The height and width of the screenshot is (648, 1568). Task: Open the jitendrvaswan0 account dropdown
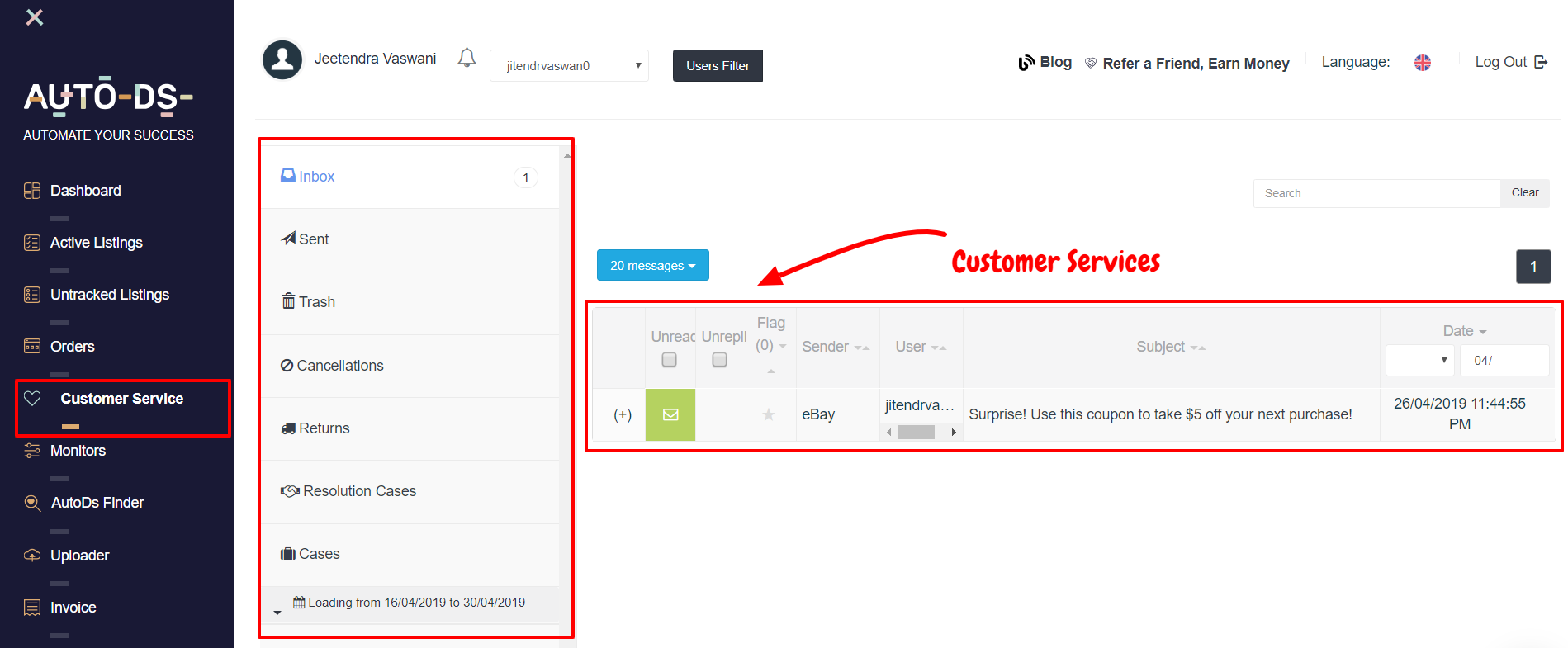(x=570, y=66)
